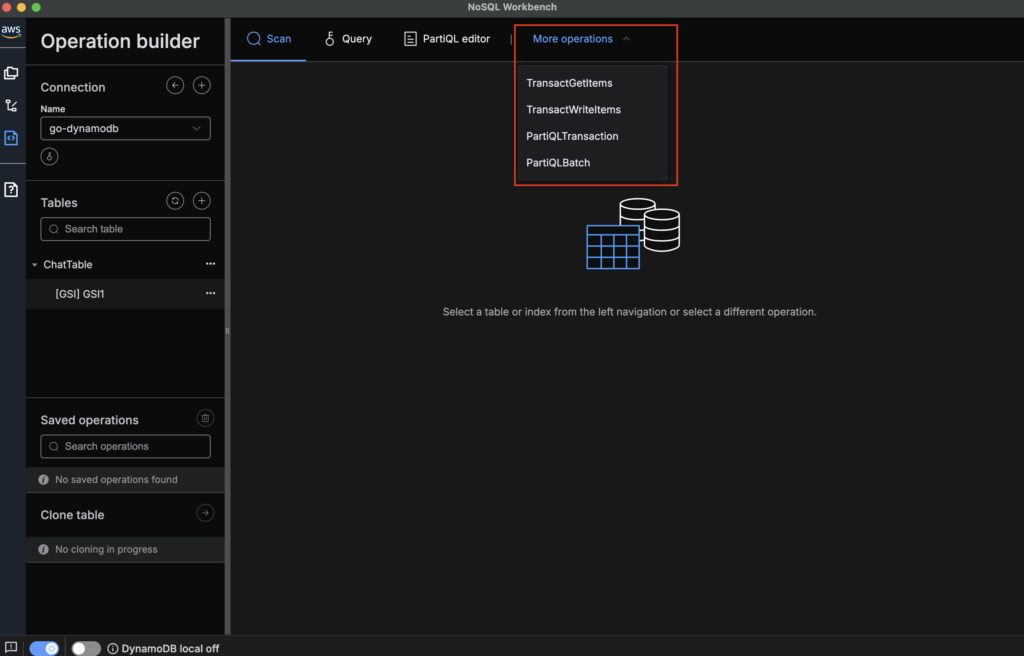The width and height of the screenshot is (1024, 656).
Task: Click the help document icon in the sidebar
Action: (x=11, y=189)
